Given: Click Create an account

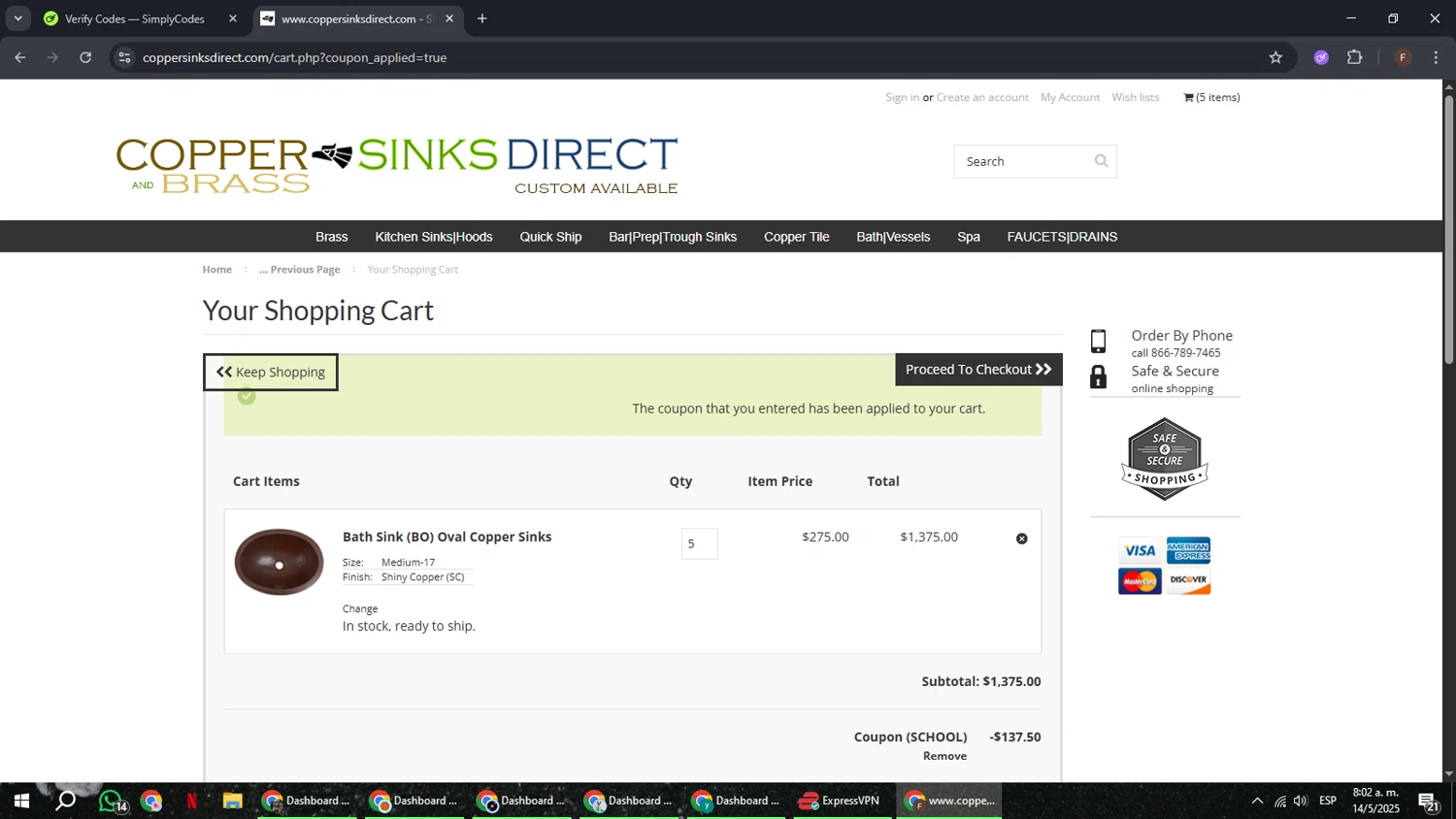Looking at the screenshot, I should coord(982,97).
